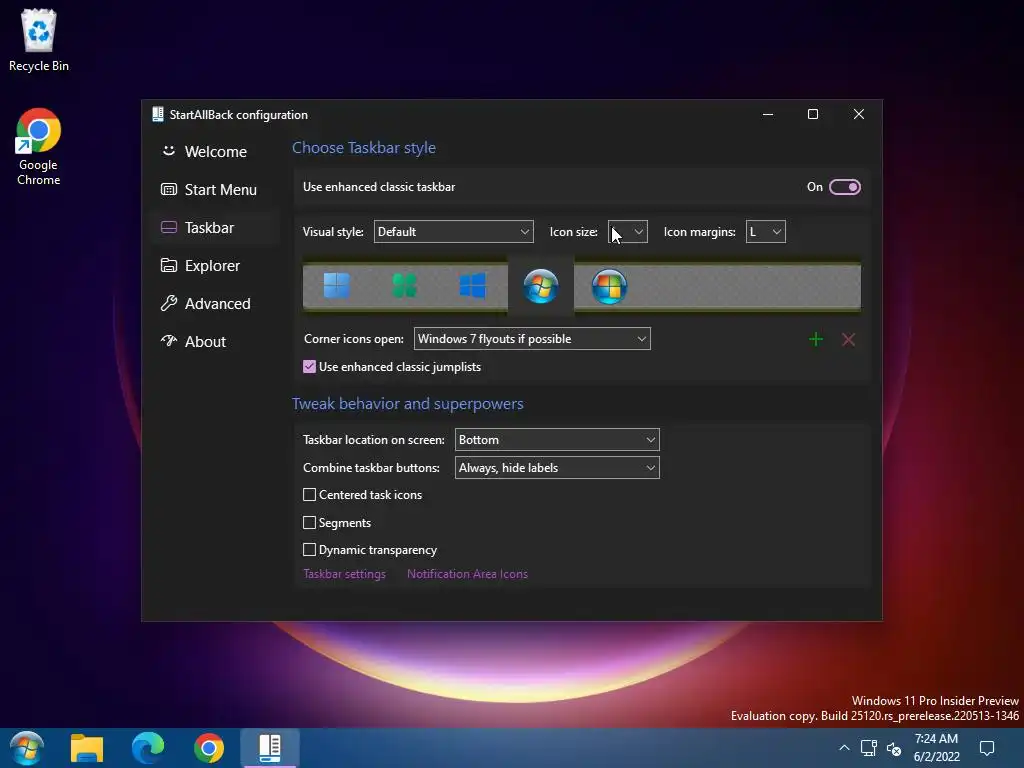The width and height of the screenshot is (1024, 768).
Task: Select the Windows 11 start button style
Action: 337,285
